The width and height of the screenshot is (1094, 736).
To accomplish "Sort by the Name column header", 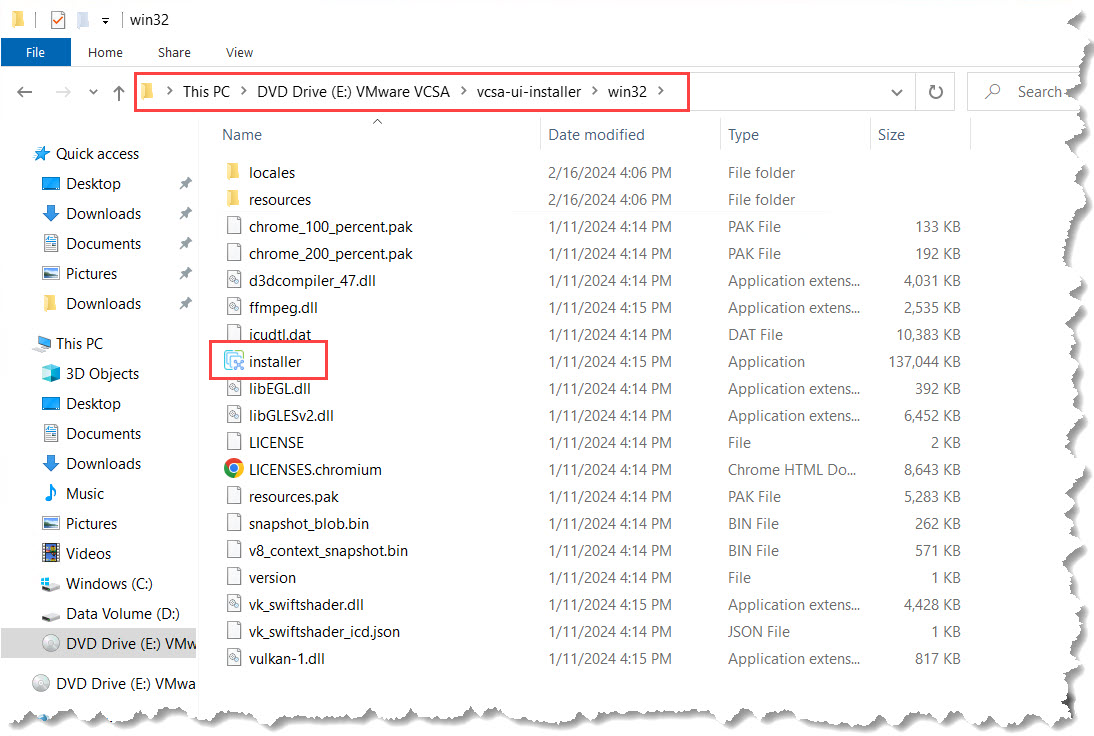I will point(242,135).
